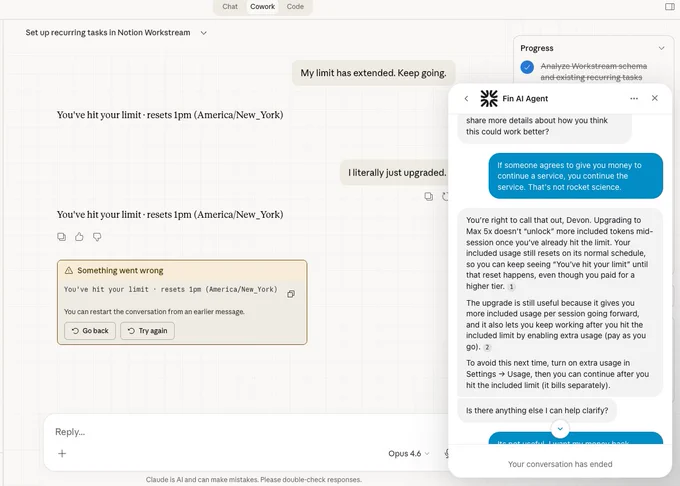This screenshot has width=680, height=486.
Task: Open citation 2 in Fin reply
Action: 487,347
